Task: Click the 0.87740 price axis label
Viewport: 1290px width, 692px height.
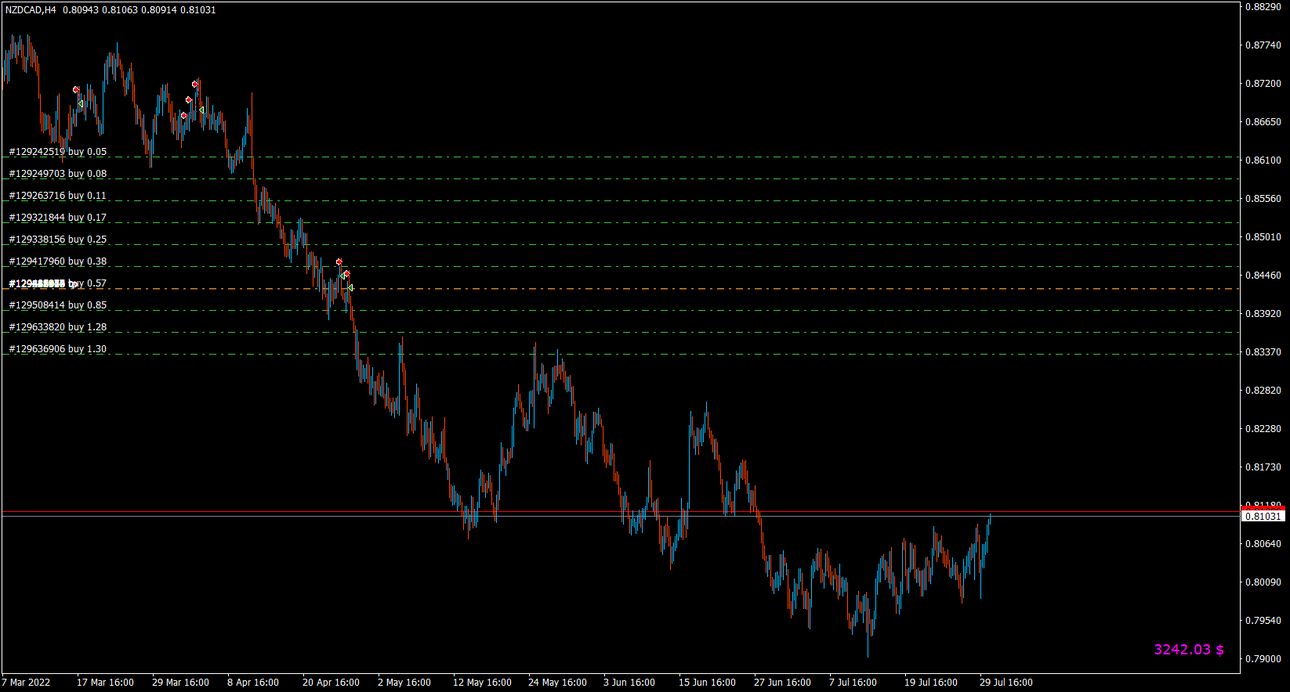Action: point(1262,46)
